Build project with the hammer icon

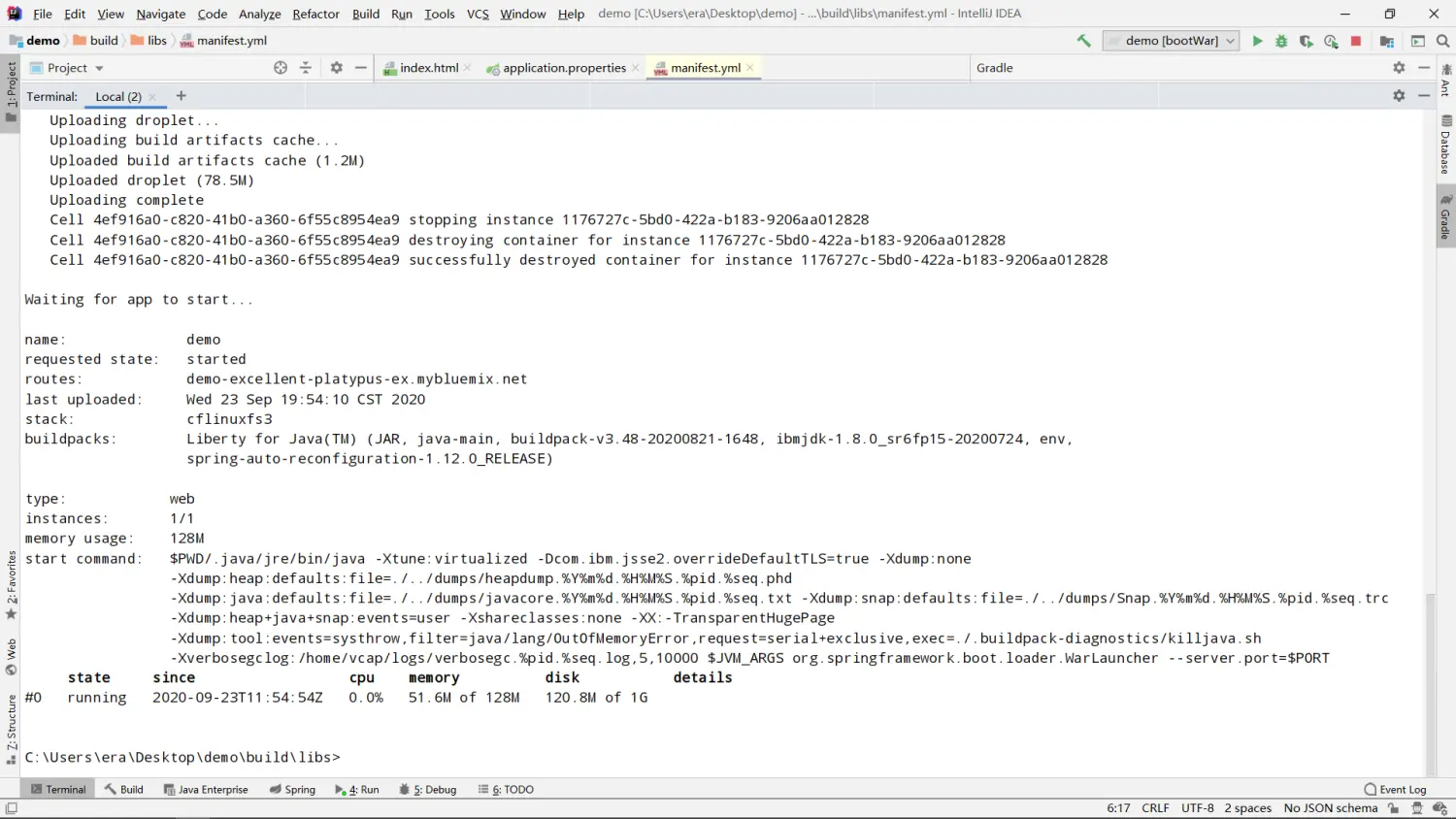pos(1083,41)
